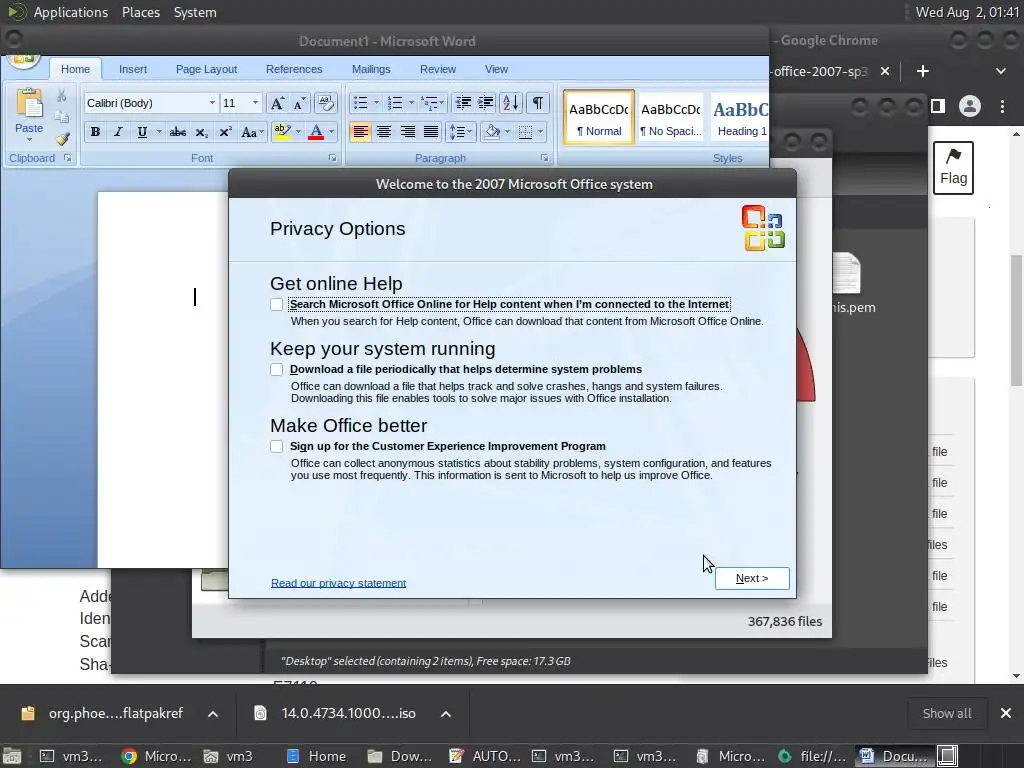Select Normal style in Word
Image resolution: width=1024 pixels, height=768 pixels.
pyautogui.click(x=599, y=118)
